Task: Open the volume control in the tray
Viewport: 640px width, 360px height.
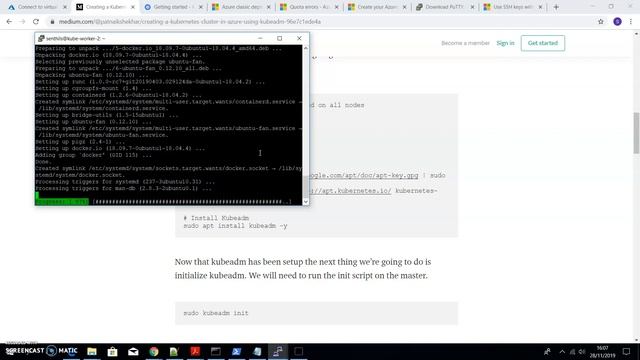Action: (582, 352)
